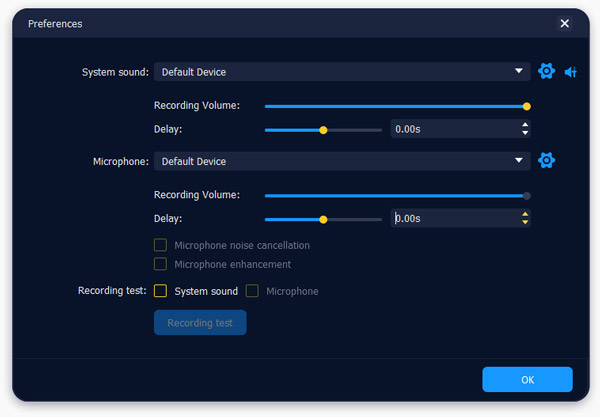Image resolution: width=600 pixels, height=417 pixels.
Task: Click the Microphone Delay slider handle
Action: pos(323,219)
